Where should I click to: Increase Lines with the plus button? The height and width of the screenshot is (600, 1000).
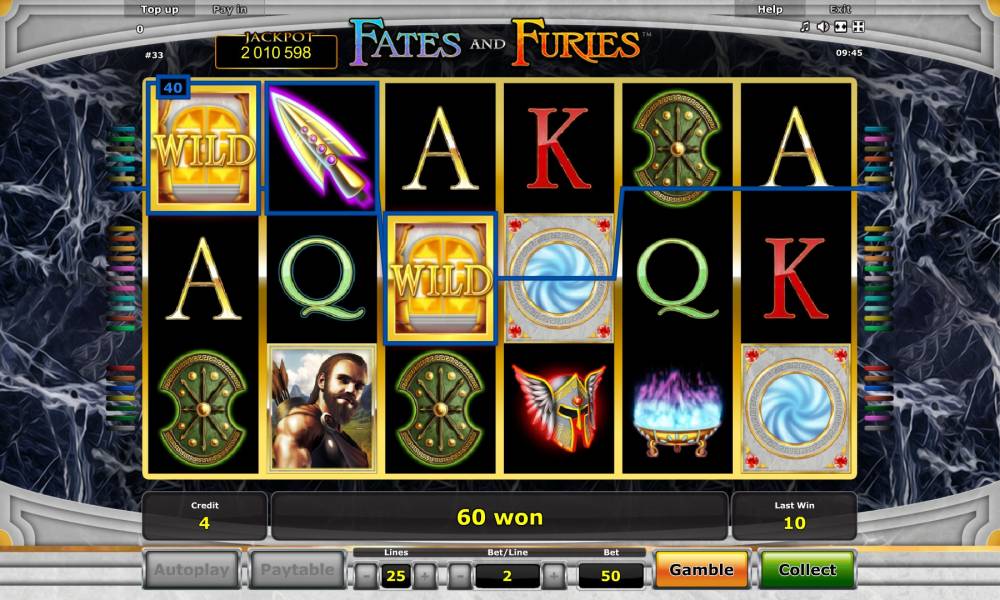pos(425,576)
